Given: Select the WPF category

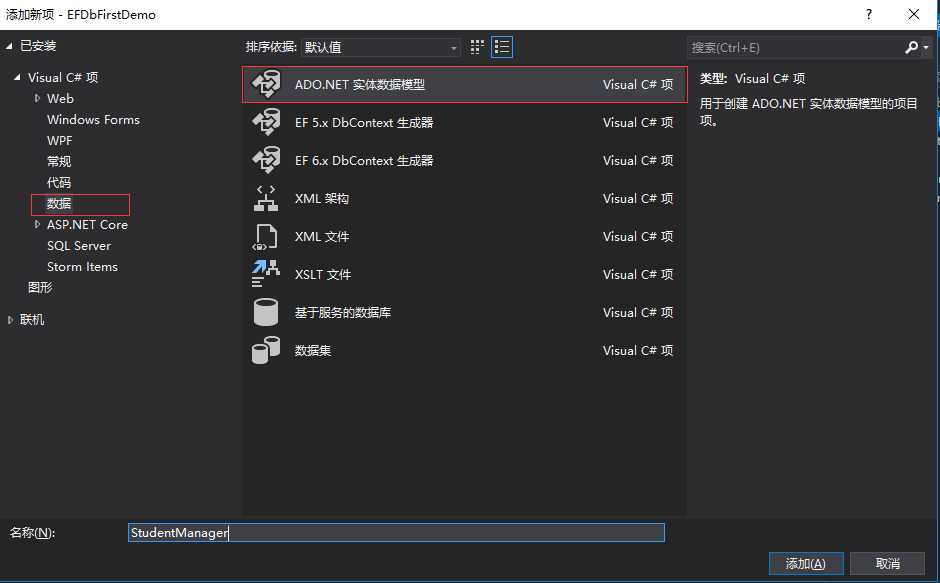Looking at the screenshot, I should 59,140.
